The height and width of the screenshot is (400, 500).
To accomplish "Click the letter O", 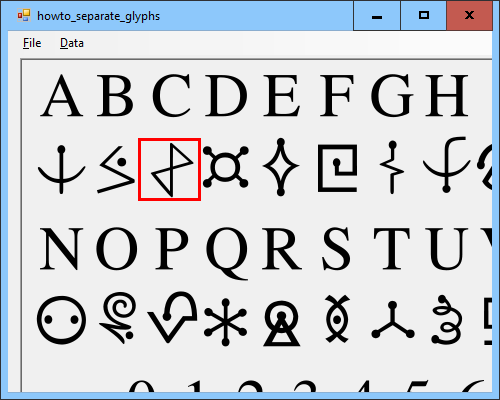I will pos(117,249).
